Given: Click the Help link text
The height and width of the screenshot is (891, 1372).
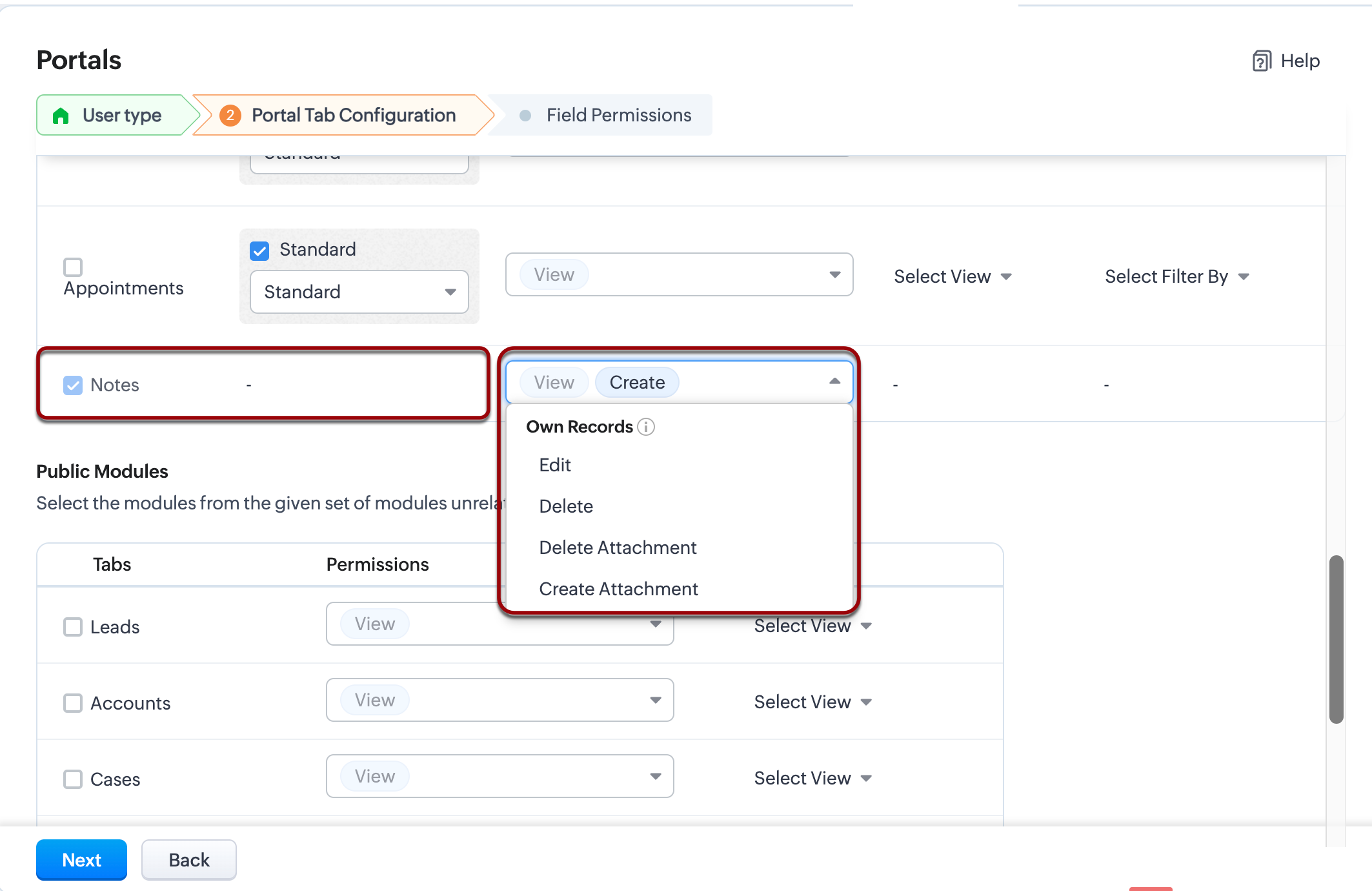Looking at the screenshot, I should click(1300, 61).
